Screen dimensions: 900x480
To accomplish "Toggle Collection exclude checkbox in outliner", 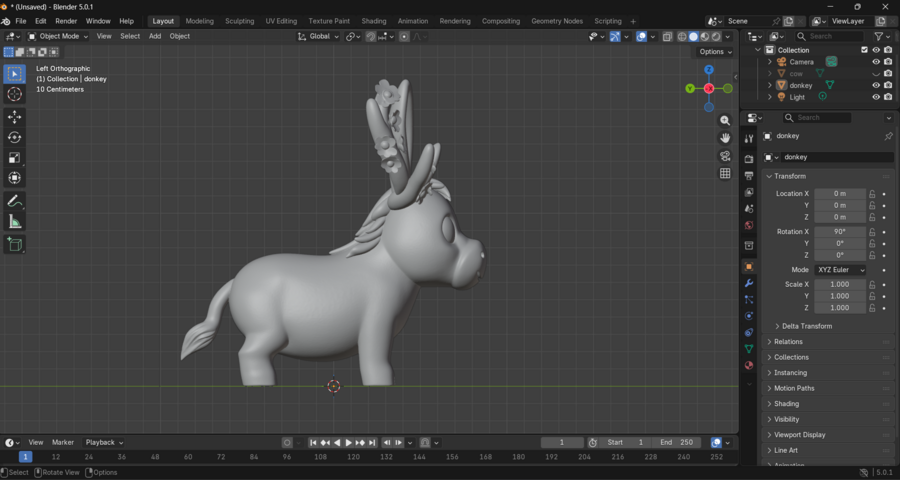I will (864, 50).
